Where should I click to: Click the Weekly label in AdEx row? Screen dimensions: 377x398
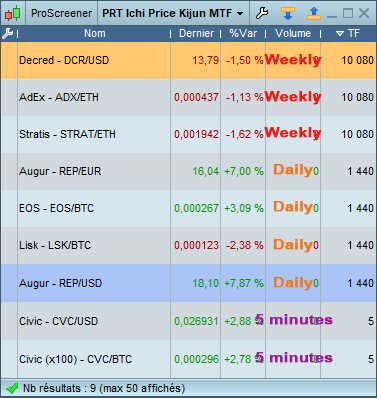pos(293,97)
